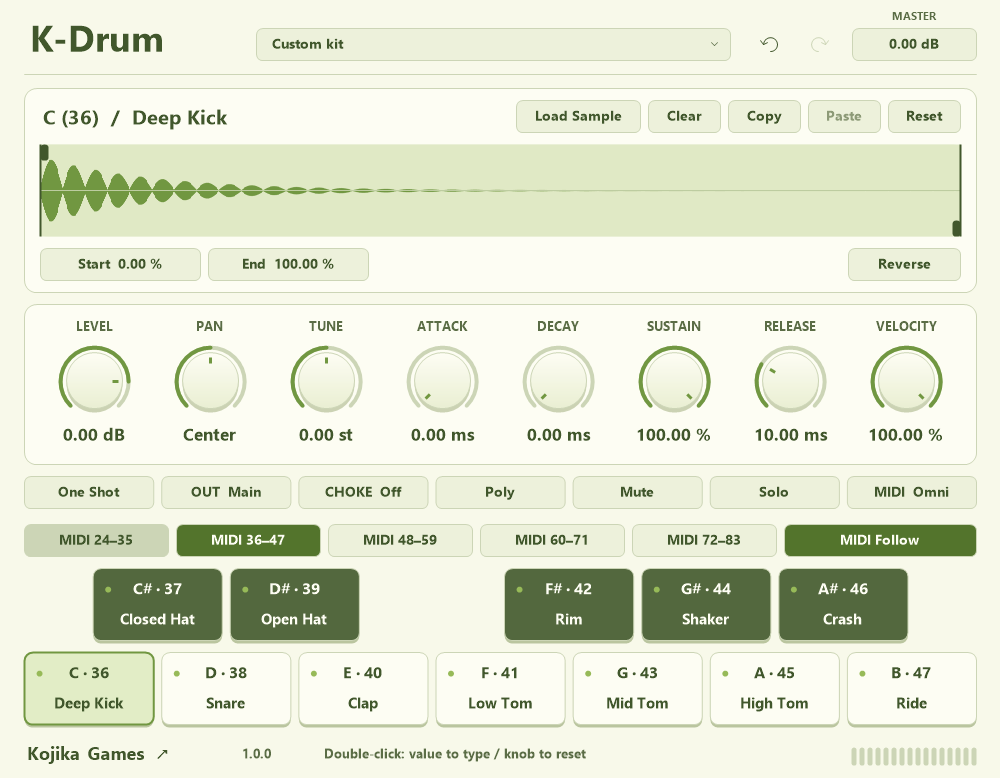Click the 0.00 st tune value

point(325,436)
